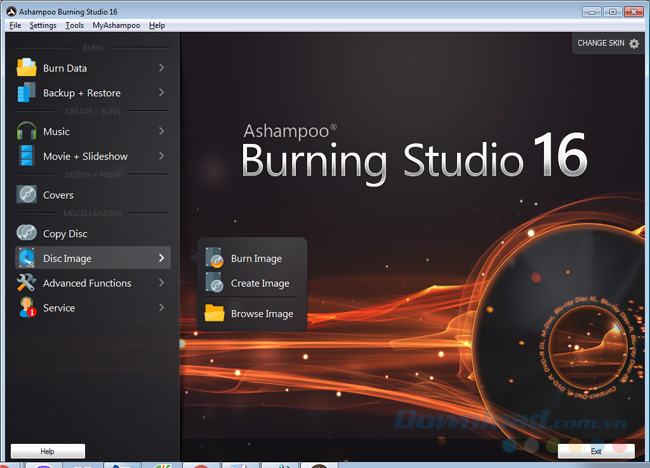
Task: Click the Burn Image submenu icon
Action: click(x=215, y=259)
